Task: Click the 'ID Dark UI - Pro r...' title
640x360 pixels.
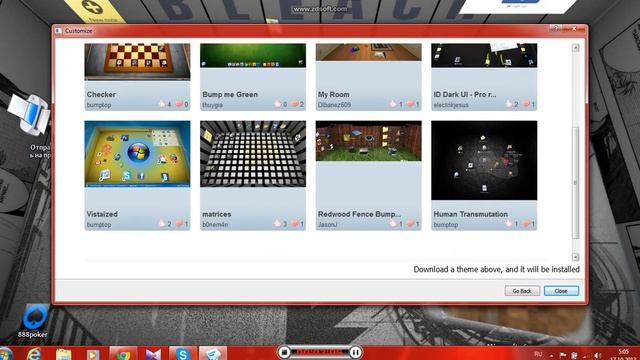Action: pyautogui.click(x=465, y=94)
